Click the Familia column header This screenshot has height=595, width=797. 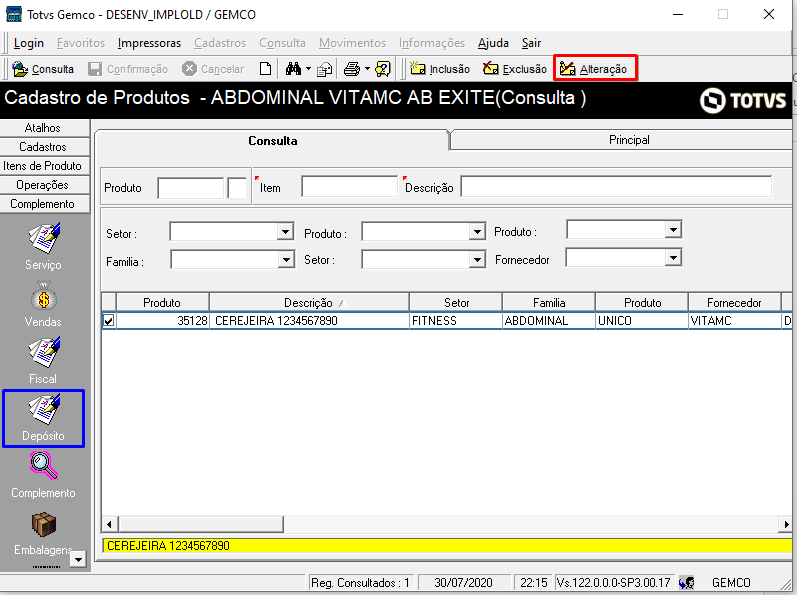tap(549, 303)
